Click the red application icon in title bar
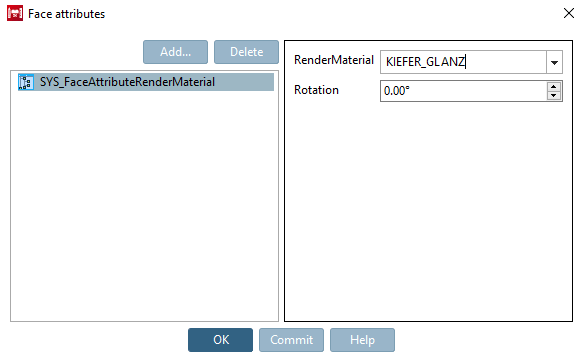This screenshot has height=361, width=582. pos(15,13)
